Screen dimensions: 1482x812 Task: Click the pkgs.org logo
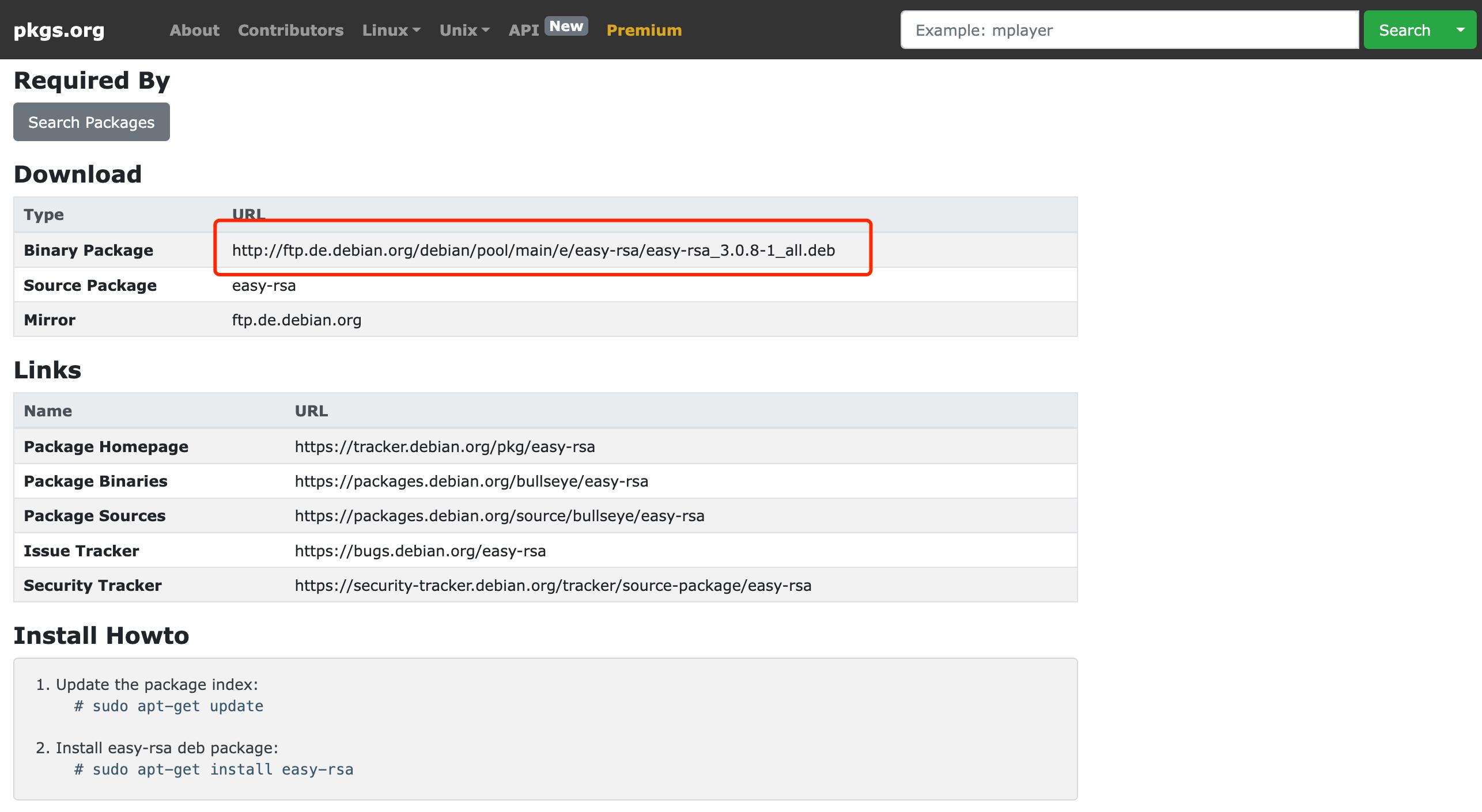pyautogui.click(x=59, y=30)
